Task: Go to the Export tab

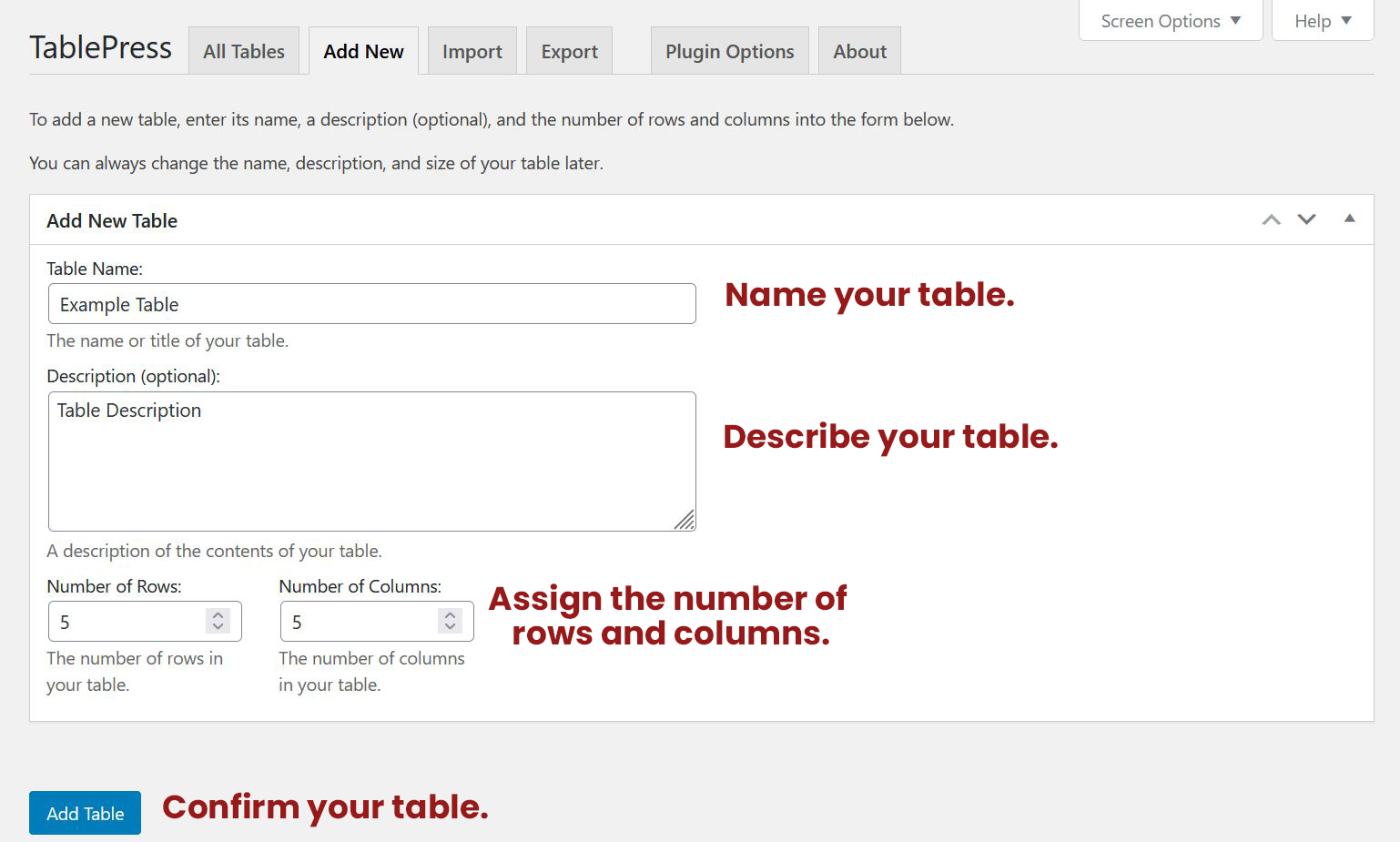Action: 569,52
